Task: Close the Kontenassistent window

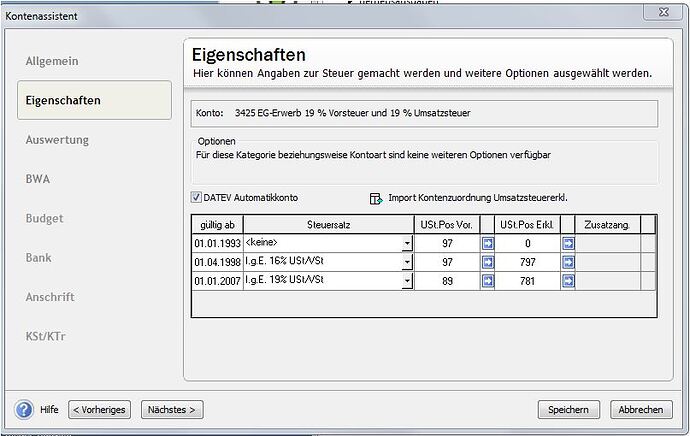Action: [664, 12]
